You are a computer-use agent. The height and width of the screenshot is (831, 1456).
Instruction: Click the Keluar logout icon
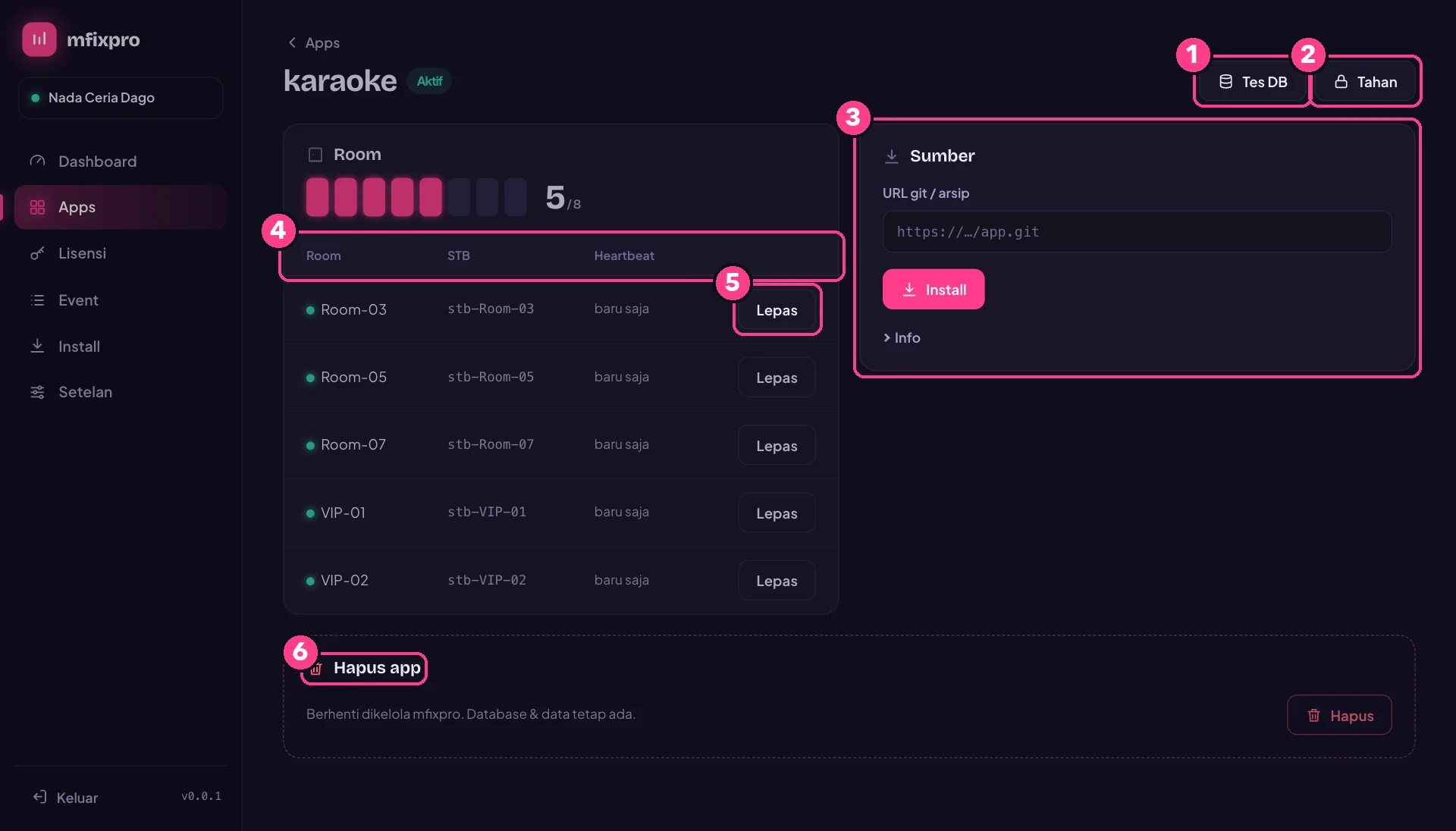click(39, 797)
